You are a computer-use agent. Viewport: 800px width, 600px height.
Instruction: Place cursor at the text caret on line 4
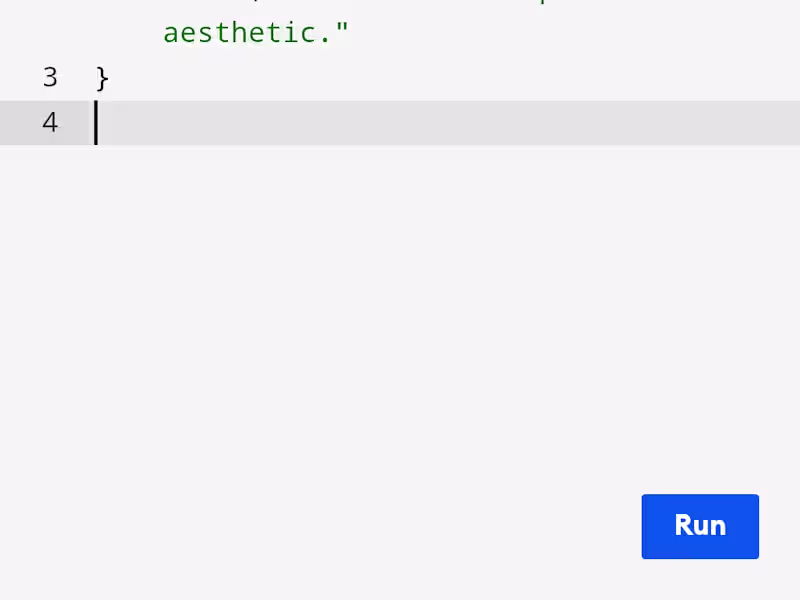pyautogui.click(x=97, y=123)
